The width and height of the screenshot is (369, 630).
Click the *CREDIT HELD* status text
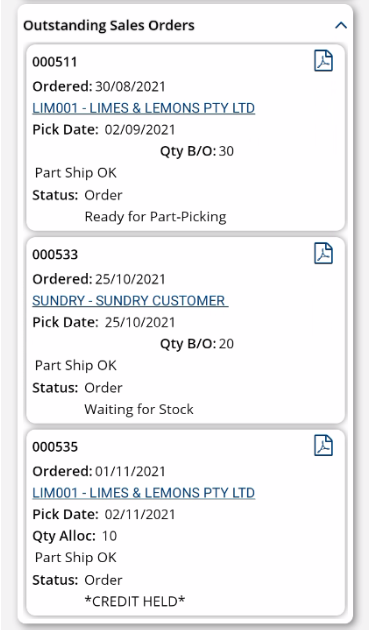pyautogui.click(x=135, y=601)
